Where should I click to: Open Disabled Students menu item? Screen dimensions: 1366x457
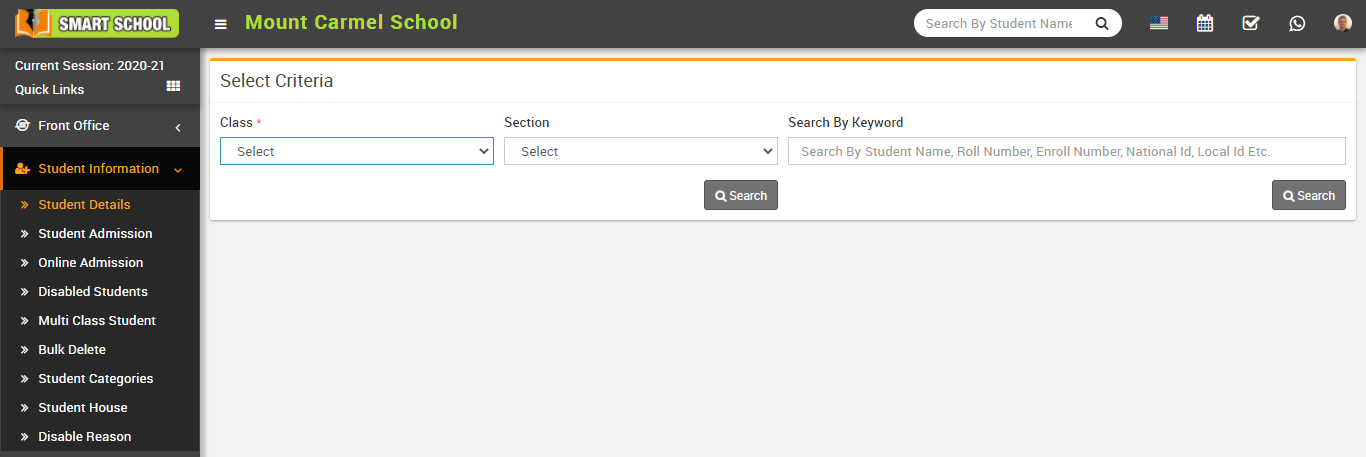(x=93, y=291)
